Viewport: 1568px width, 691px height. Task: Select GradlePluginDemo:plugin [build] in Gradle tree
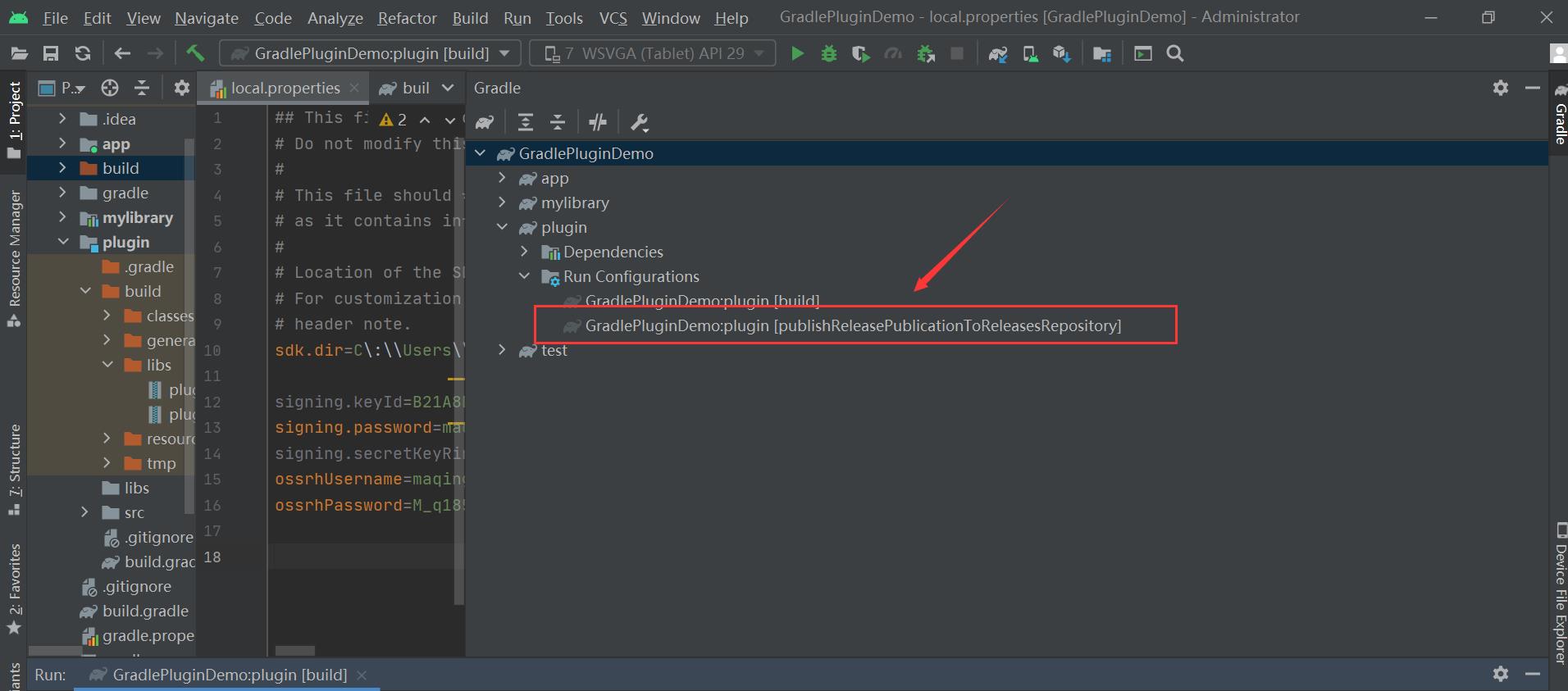point(702,301)
